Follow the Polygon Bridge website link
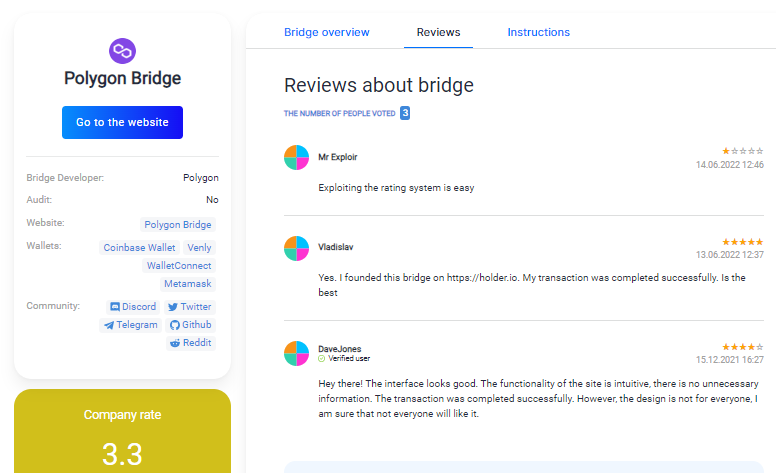Screen dimensions: 776x473 click(177, 225)
